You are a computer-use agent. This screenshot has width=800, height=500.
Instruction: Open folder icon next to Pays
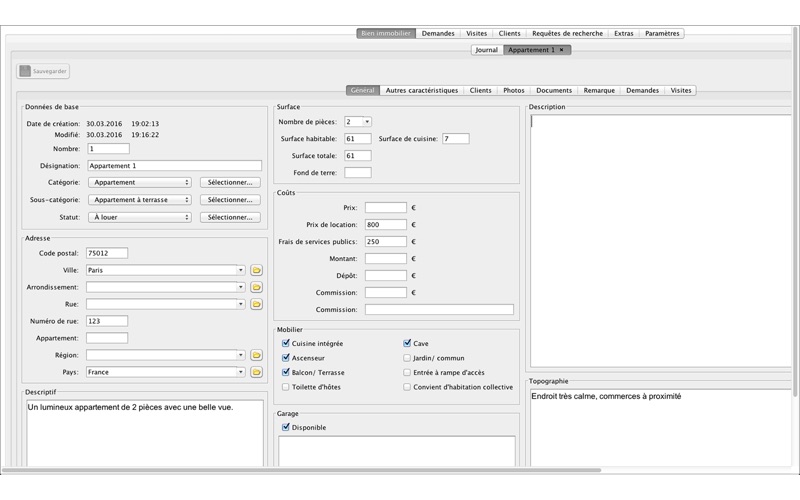[256, 372]
